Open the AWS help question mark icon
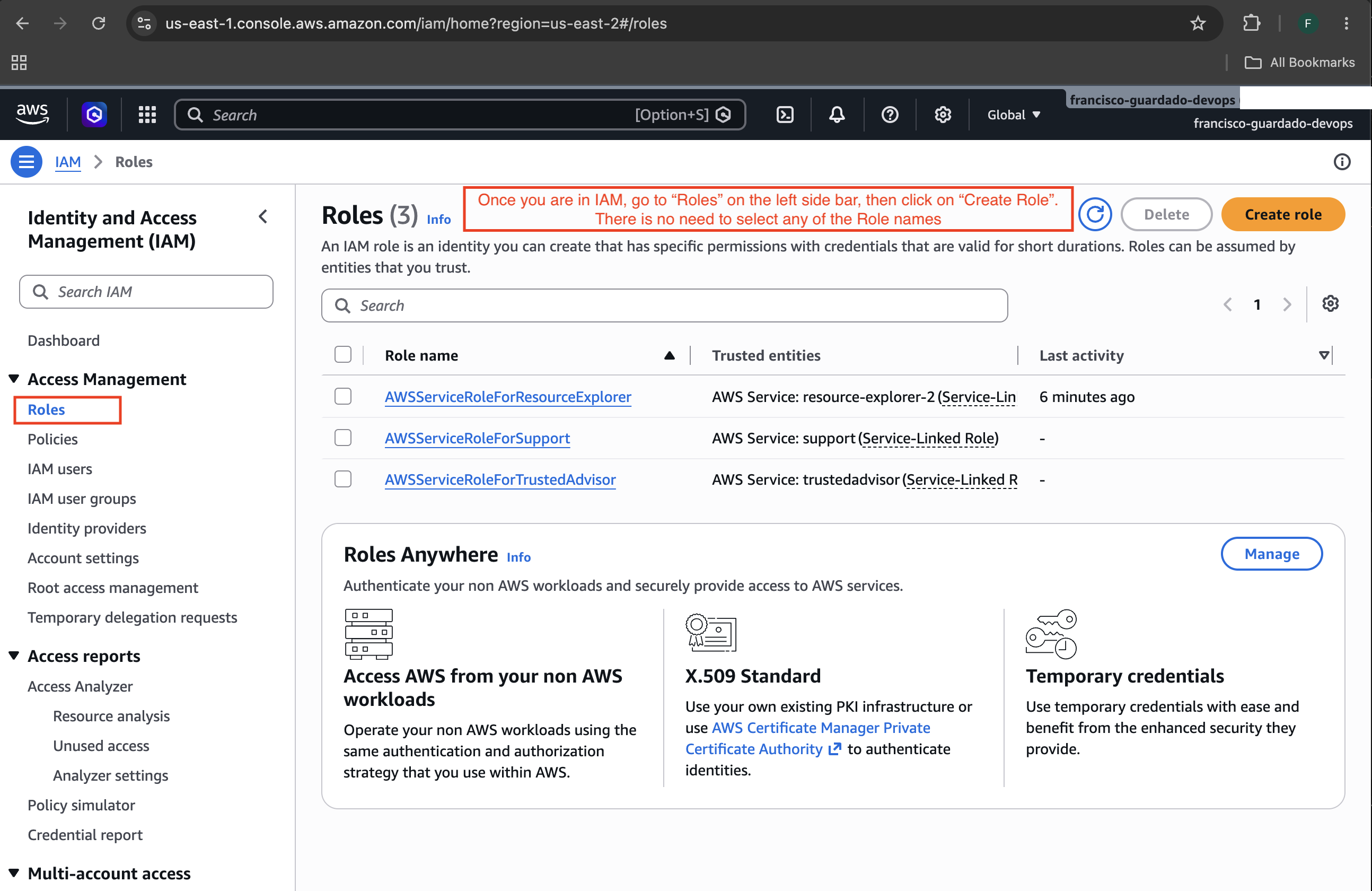The image size is (1372, 891). [890, 114]
